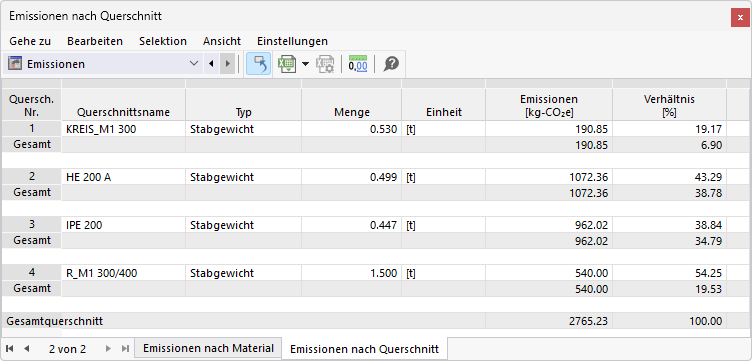Open the Ansicht menu

[x=222, y=41]
